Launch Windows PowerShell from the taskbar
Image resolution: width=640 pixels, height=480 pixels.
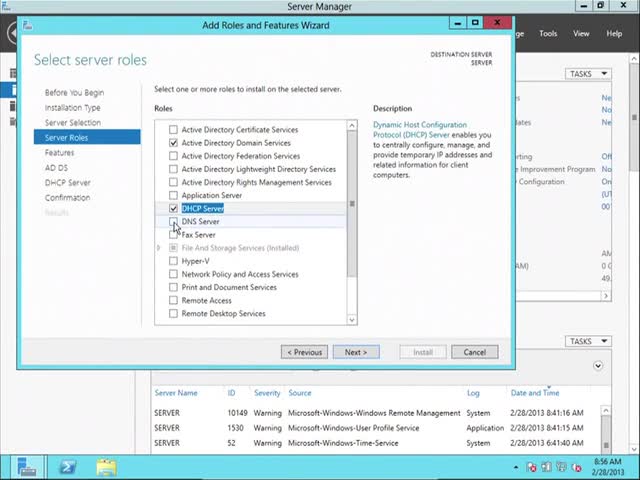[68, 467]
